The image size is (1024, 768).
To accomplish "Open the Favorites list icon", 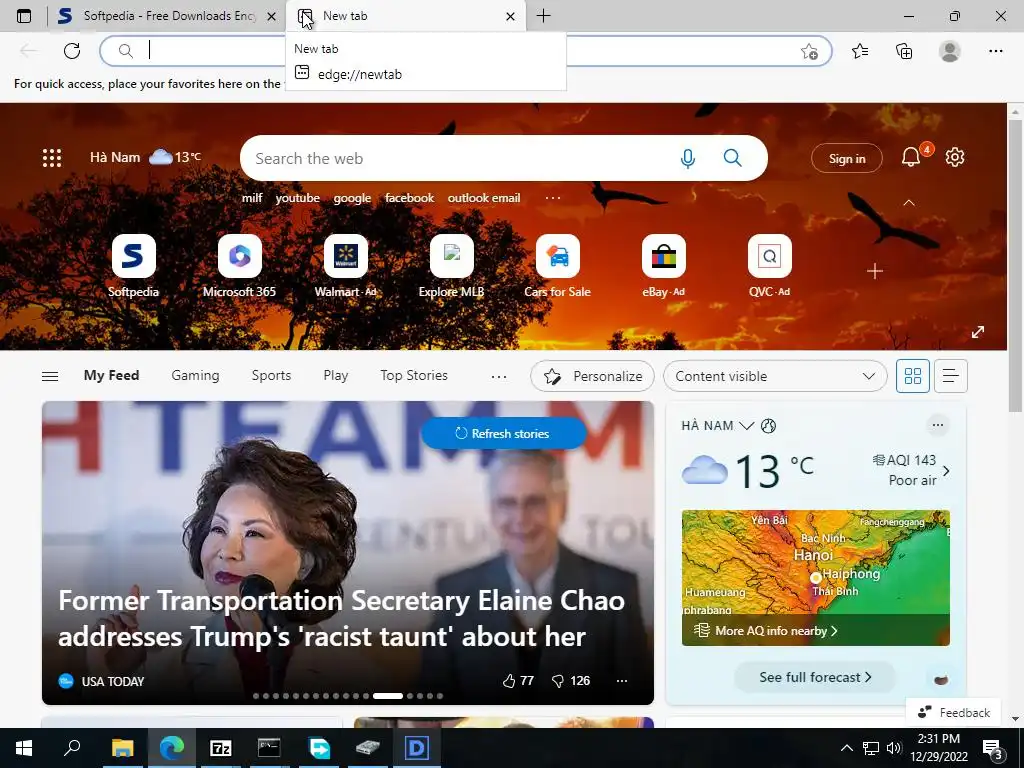I will pyautogui.click(x=860, y=51).
